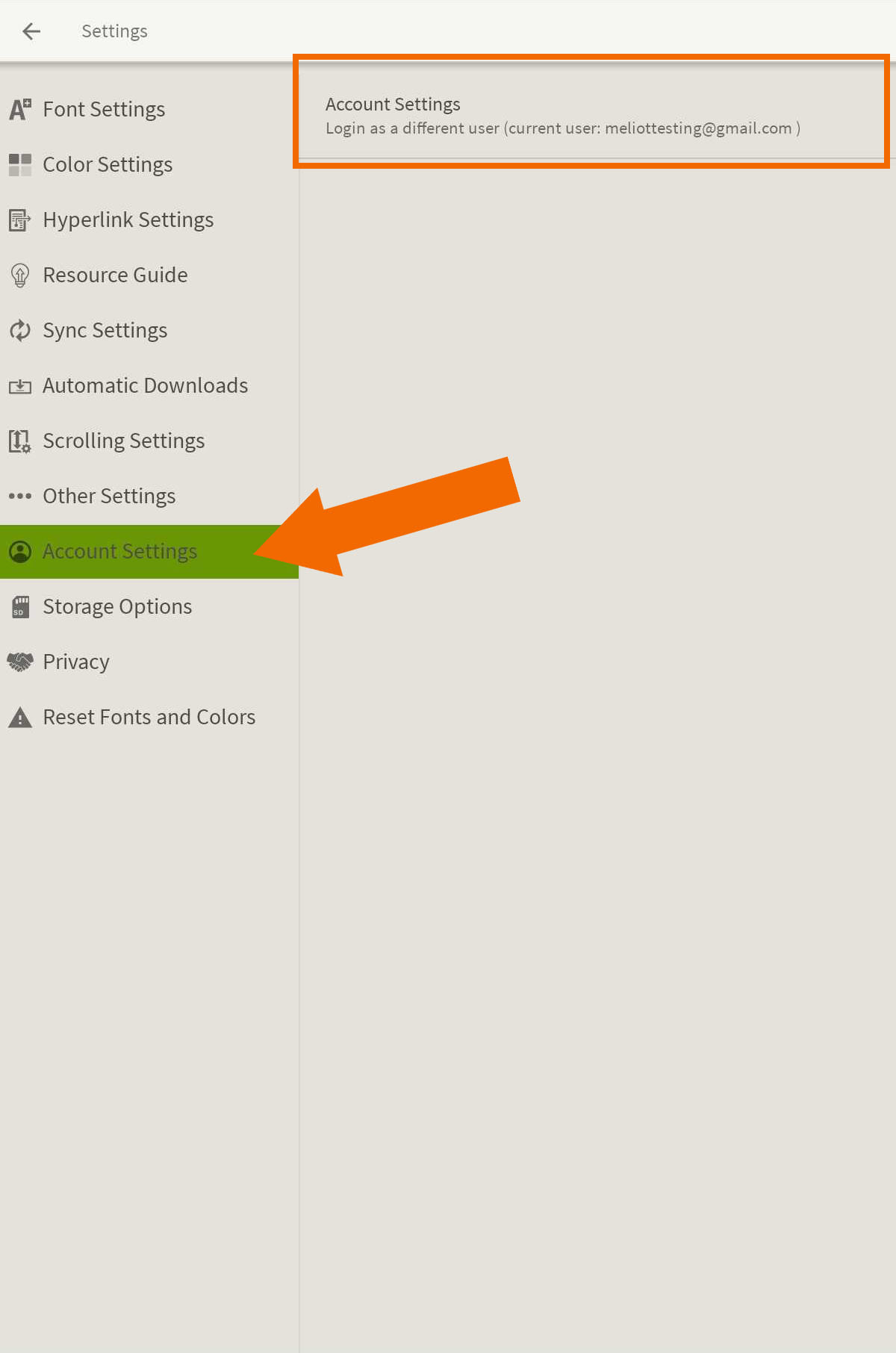This screenshot has height=1353, width=896.
Task: Click the Settings title in header
Action: point(114,31)
